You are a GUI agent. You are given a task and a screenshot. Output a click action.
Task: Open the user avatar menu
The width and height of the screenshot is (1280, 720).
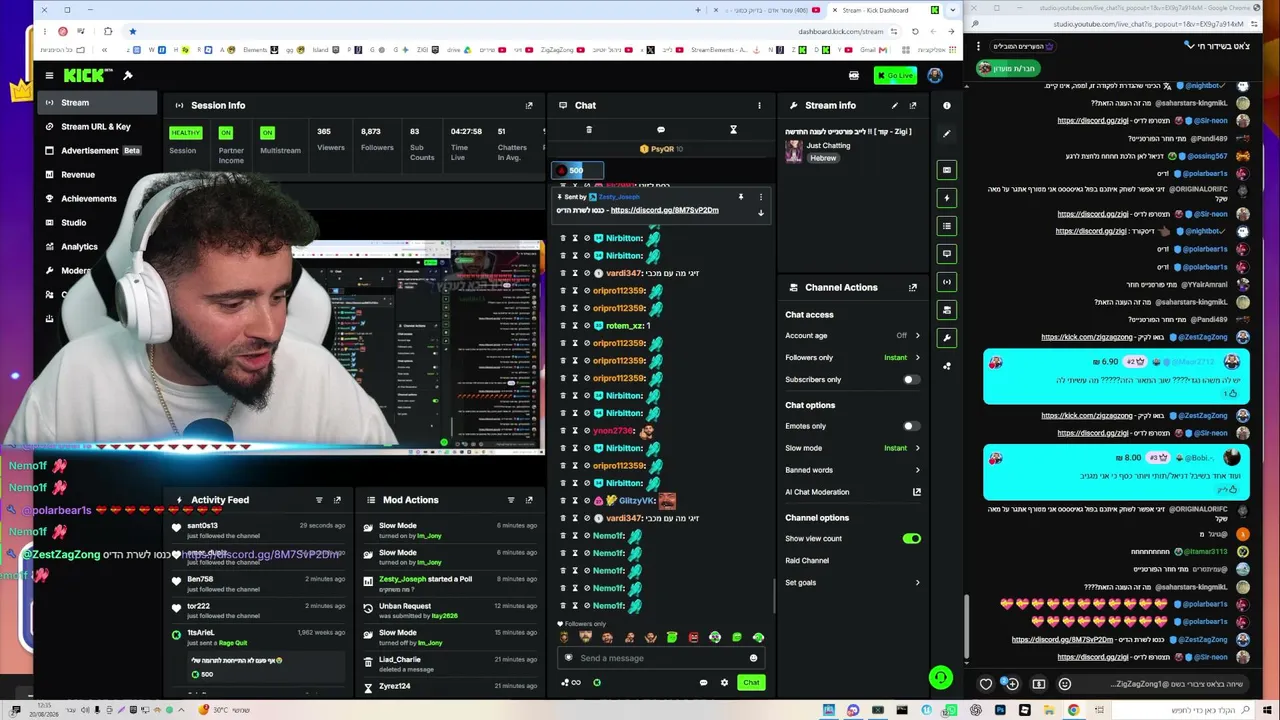tap(934, 75)
